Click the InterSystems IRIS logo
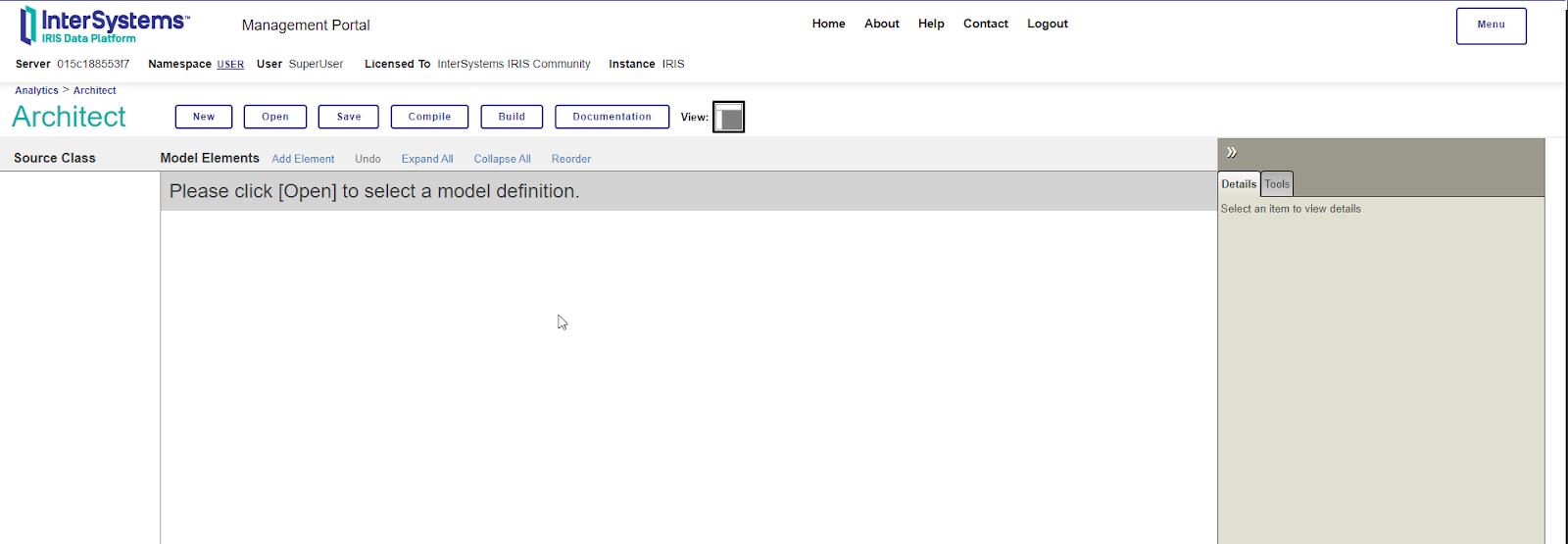Screen dimensions: 1568x544 tap(103, 26)
